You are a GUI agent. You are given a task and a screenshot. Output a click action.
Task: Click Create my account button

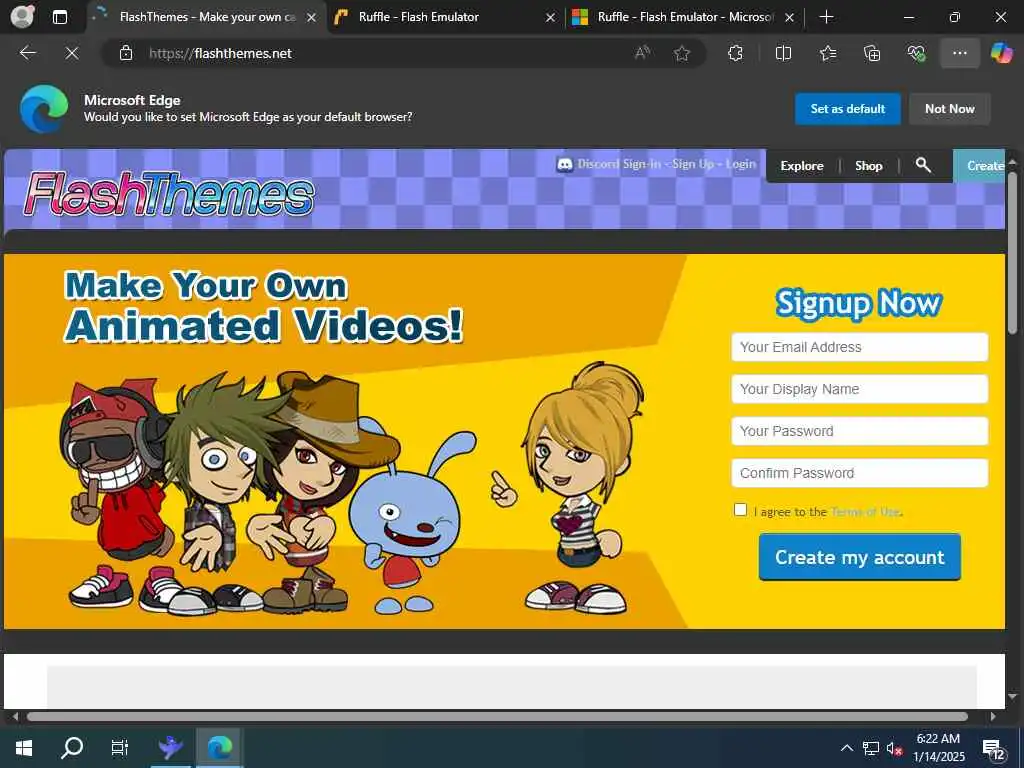click(859, 557)
